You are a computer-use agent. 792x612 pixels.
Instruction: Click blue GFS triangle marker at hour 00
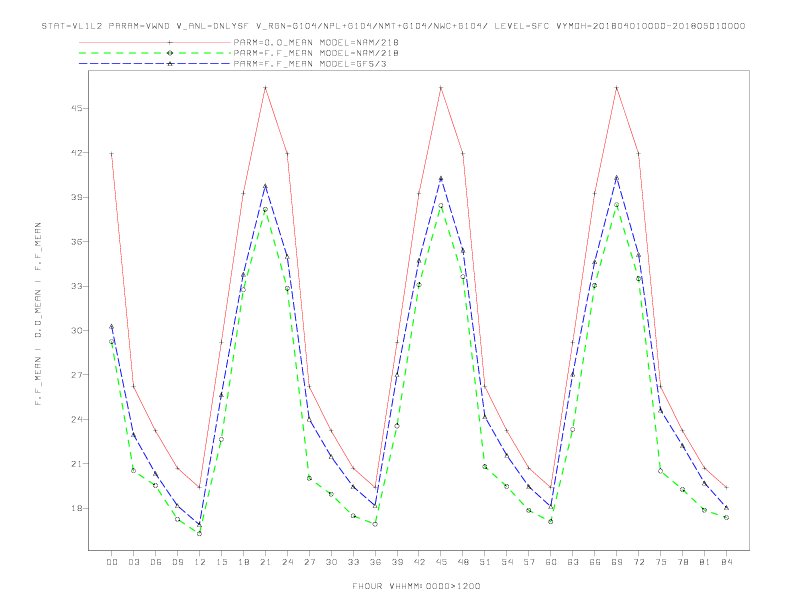[x=112, y=326]
